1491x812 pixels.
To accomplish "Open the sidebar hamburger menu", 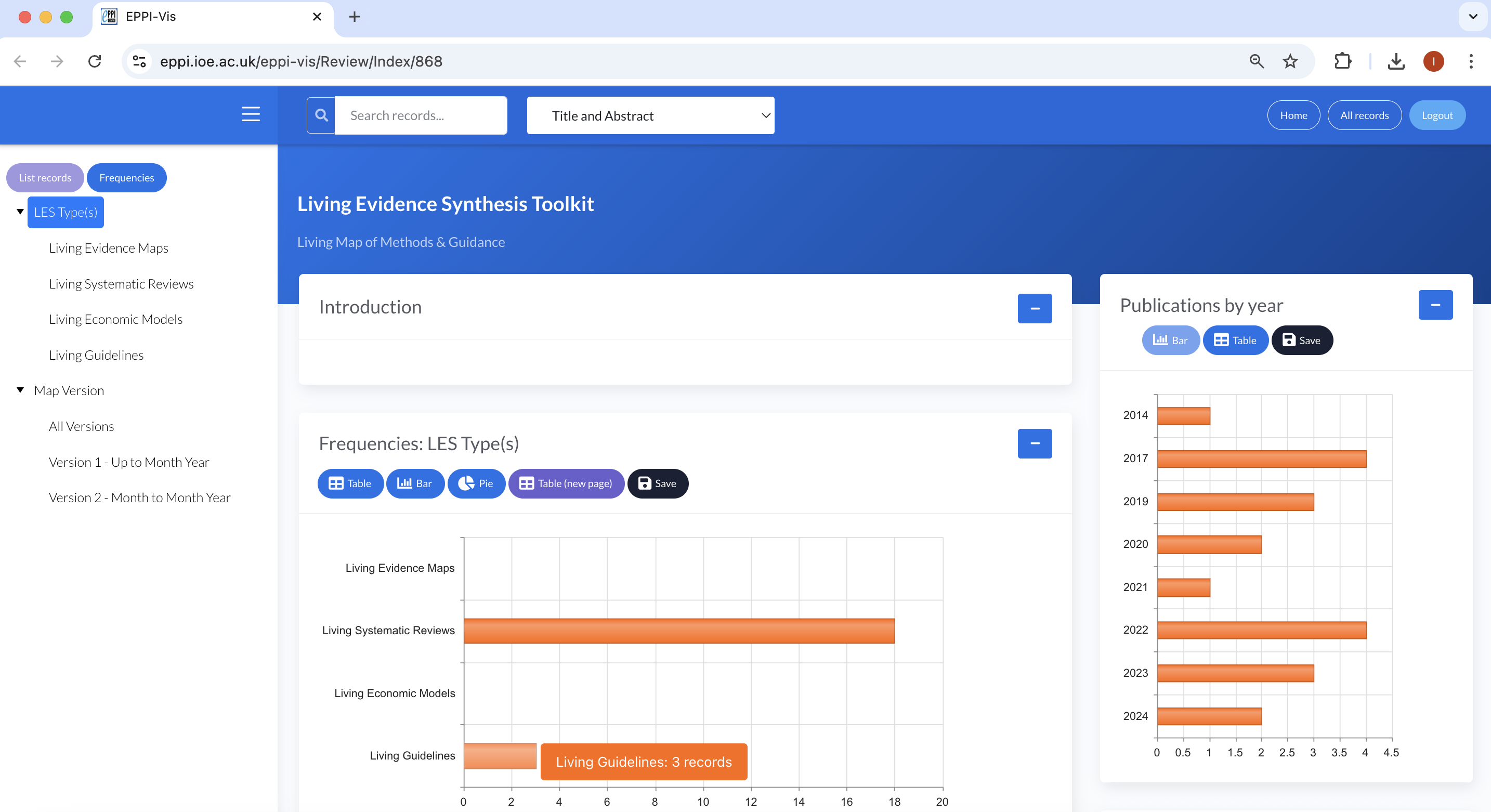I will coord(251,114).
